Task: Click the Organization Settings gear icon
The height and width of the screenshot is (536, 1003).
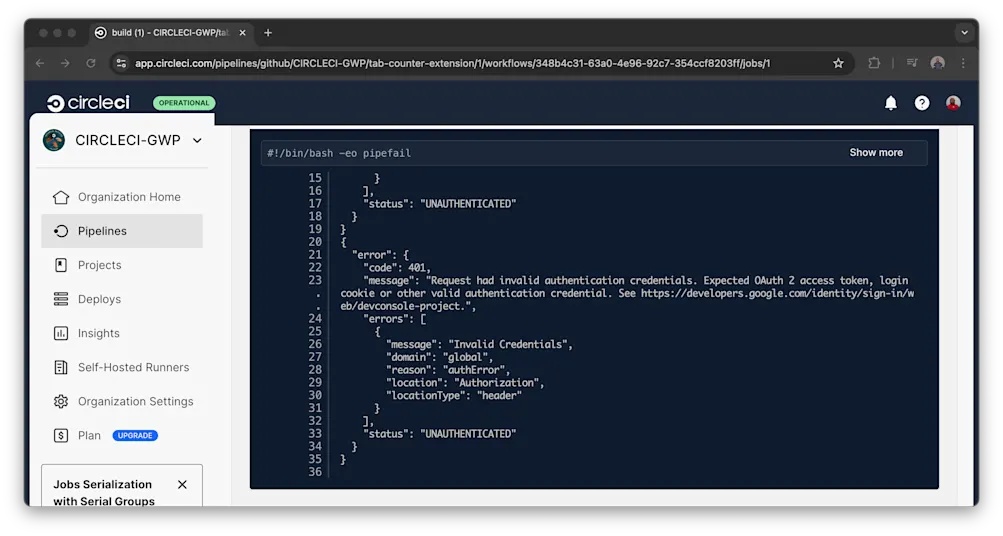Action: 61,401
